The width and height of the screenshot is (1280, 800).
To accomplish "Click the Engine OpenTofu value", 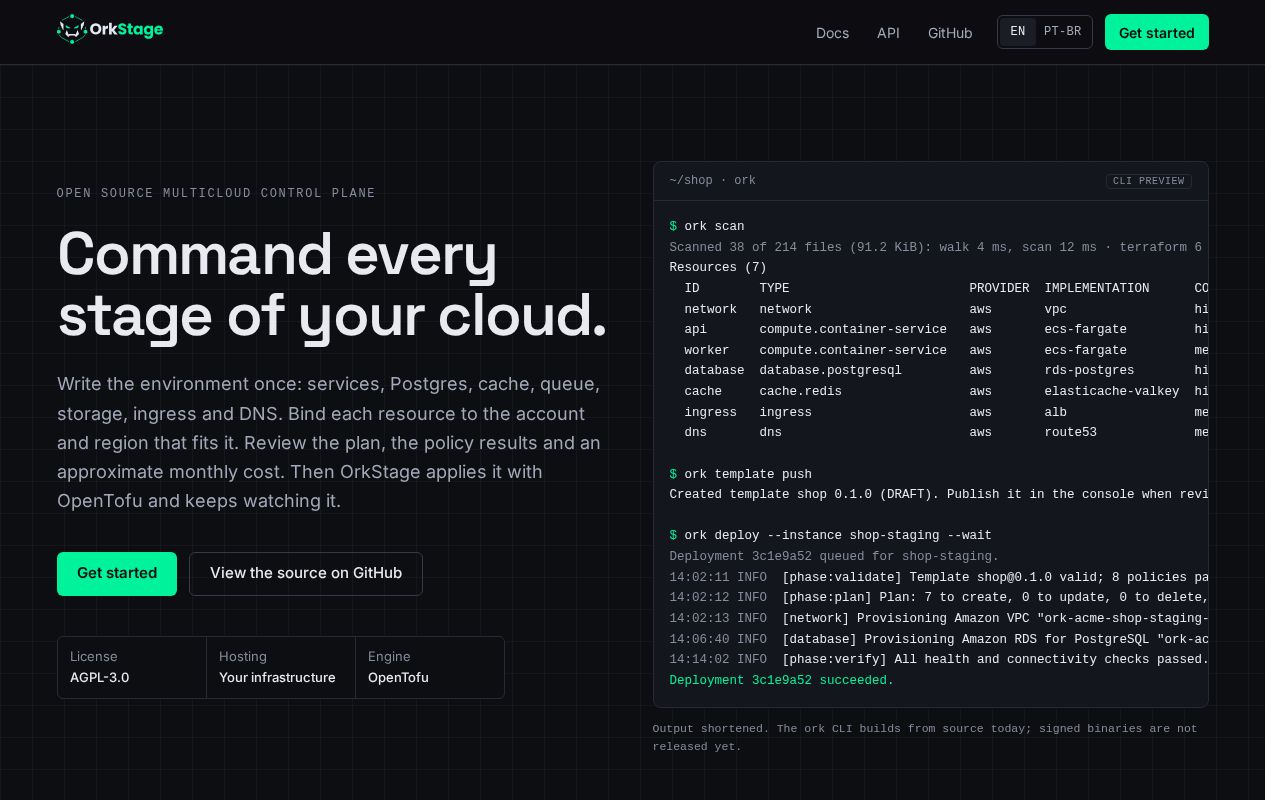I will click(398, 678).
